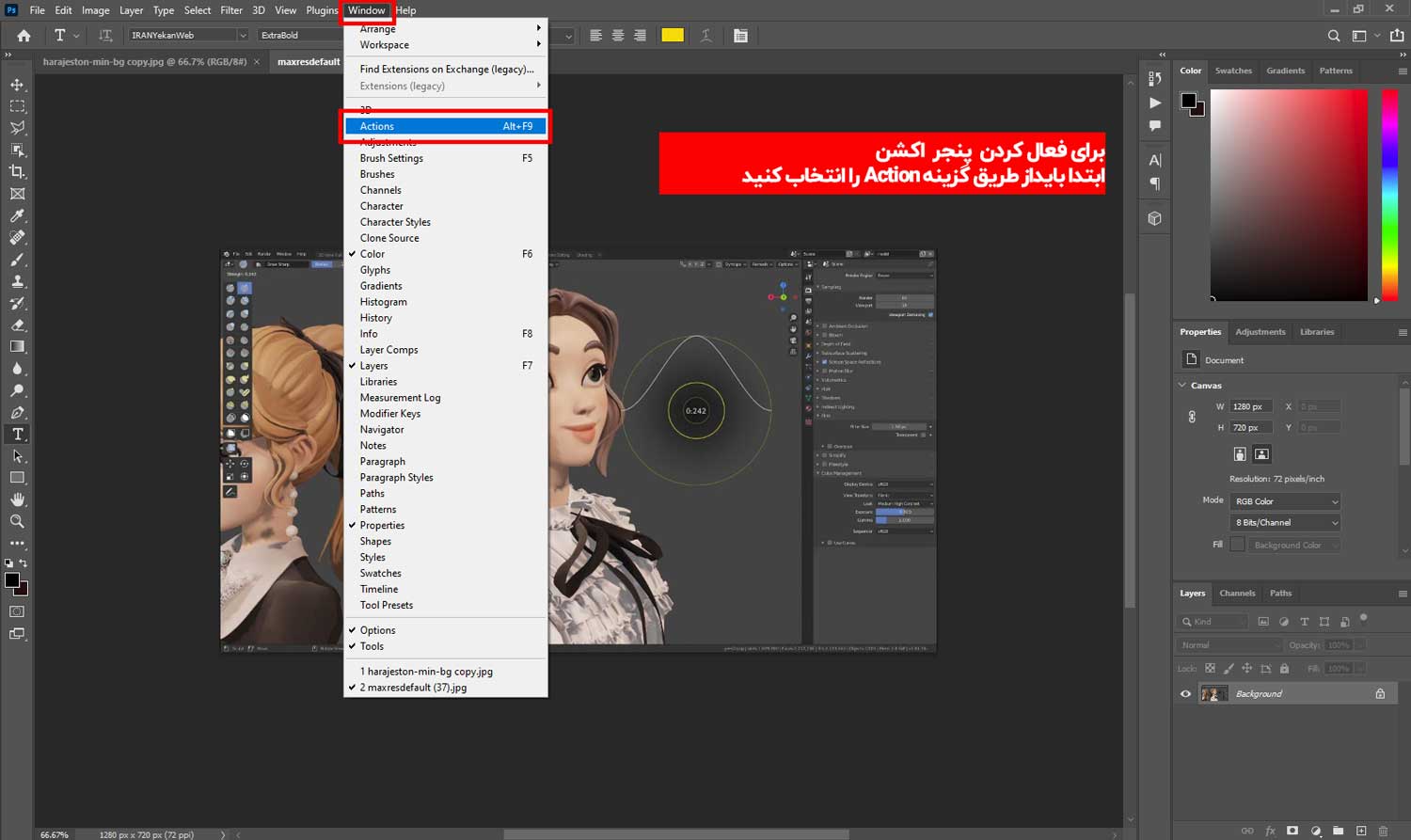
Task: Select the Rectangular Marquee tool
Action: [17, 106]
